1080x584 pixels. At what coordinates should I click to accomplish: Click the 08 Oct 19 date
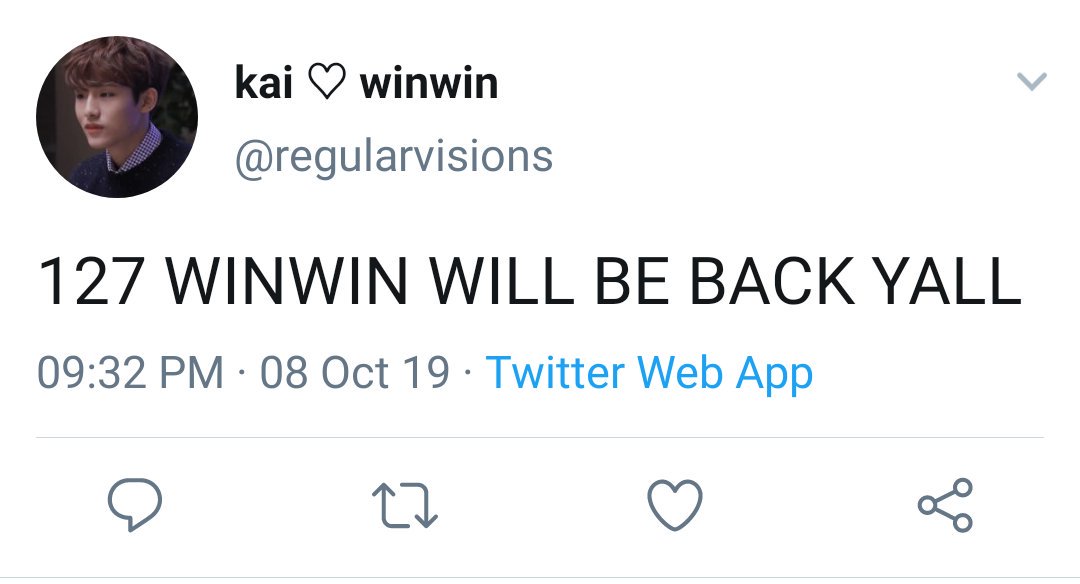pyautogui.click(x=355, y=373)
